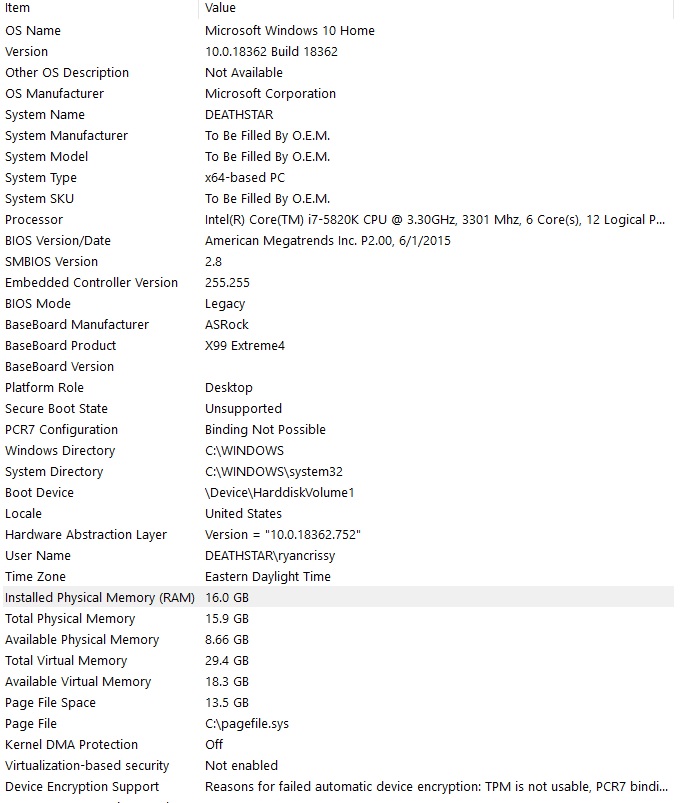Click the System Manufacturer row
Viewport: 699px width, 803px height.
pyautogui.click(x=338, y=136)
